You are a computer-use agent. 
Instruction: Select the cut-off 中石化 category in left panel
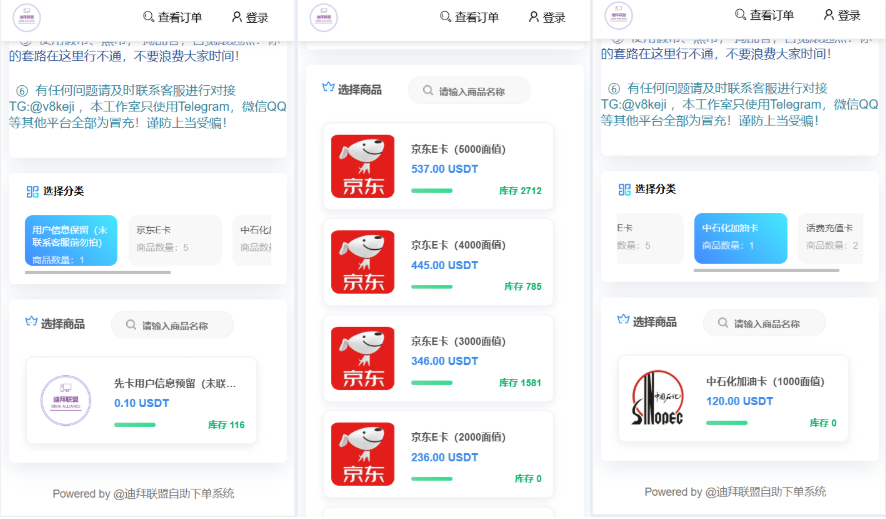[x=252, y=241]
